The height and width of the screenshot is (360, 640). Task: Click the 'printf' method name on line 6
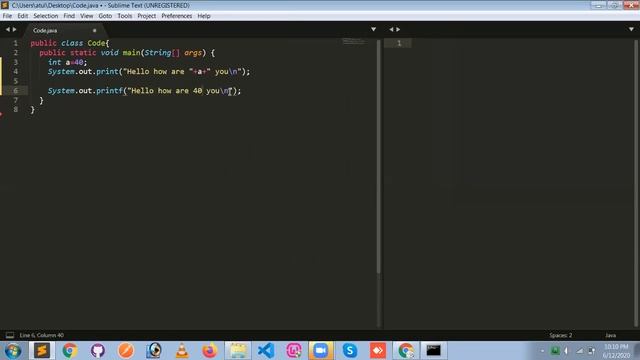(109, 91)
